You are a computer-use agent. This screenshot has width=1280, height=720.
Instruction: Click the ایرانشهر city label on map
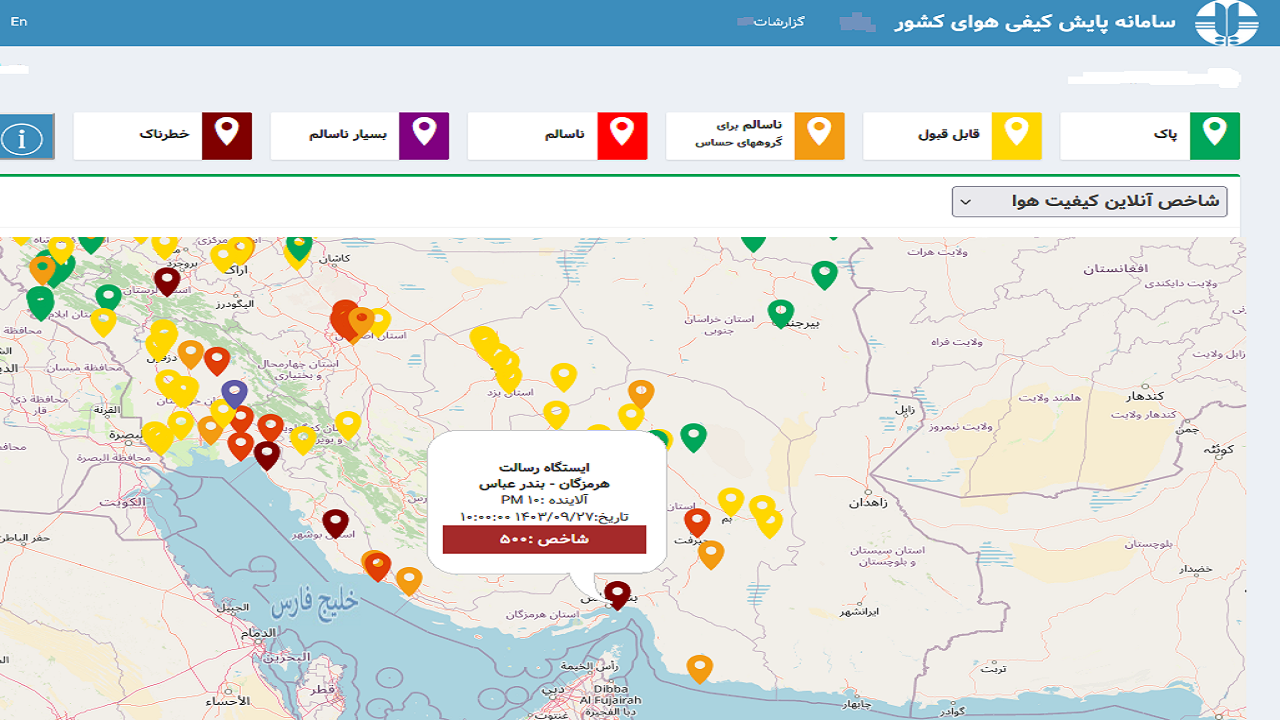[859, 610]
